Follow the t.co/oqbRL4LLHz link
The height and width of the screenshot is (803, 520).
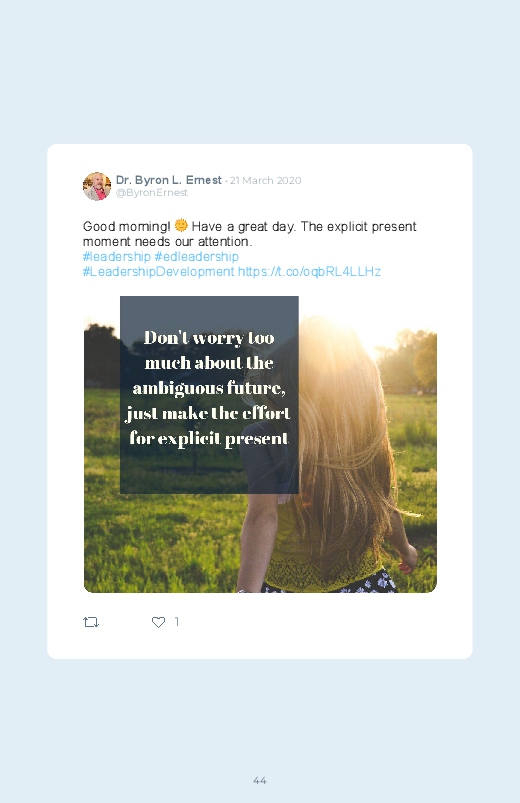click(x=309, y=271)
